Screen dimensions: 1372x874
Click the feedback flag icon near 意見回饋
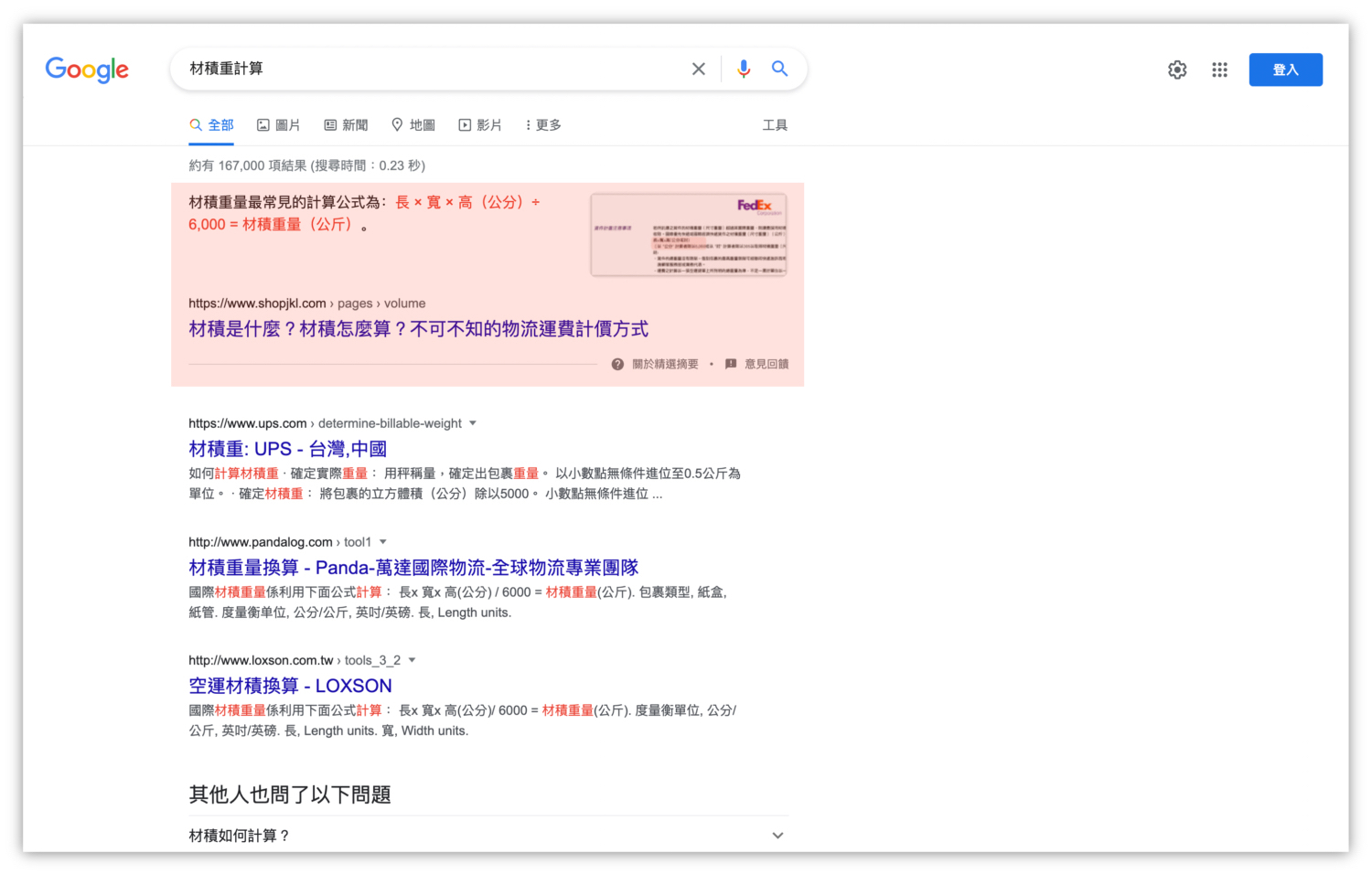(730, 363)
